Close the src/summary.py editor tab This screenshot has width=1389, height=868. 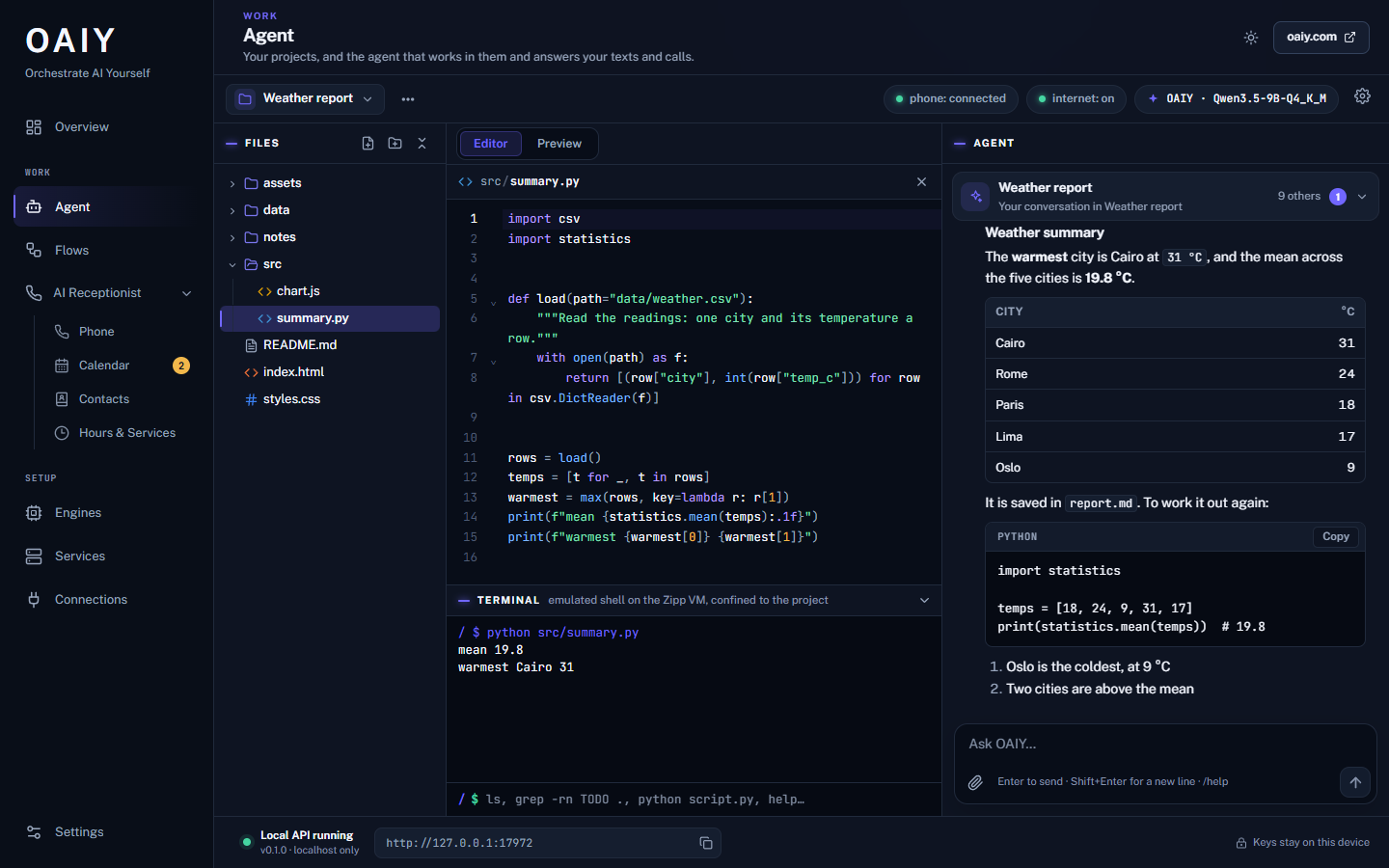pyautogui.click(x=921, y=181)
